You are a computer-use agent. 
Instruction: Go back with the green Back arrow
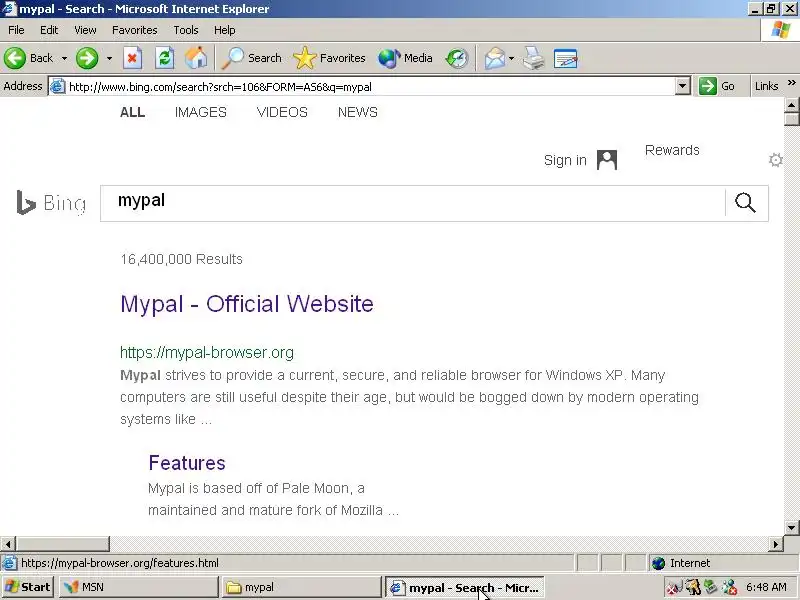pyautogui.click(x=29, y=58)
